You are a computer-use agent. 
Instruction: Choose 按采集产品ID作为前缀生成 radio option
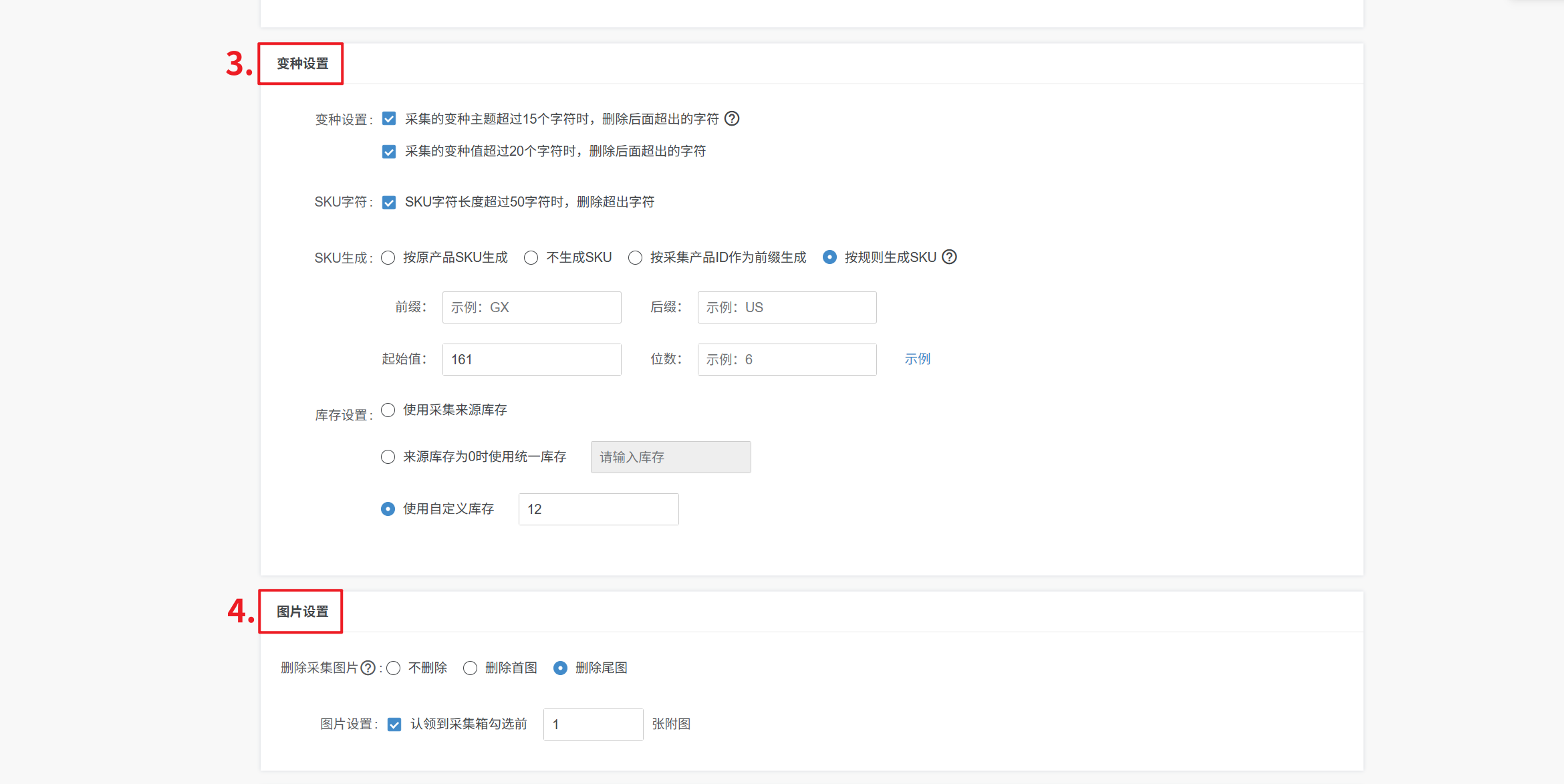click(636, 258)
